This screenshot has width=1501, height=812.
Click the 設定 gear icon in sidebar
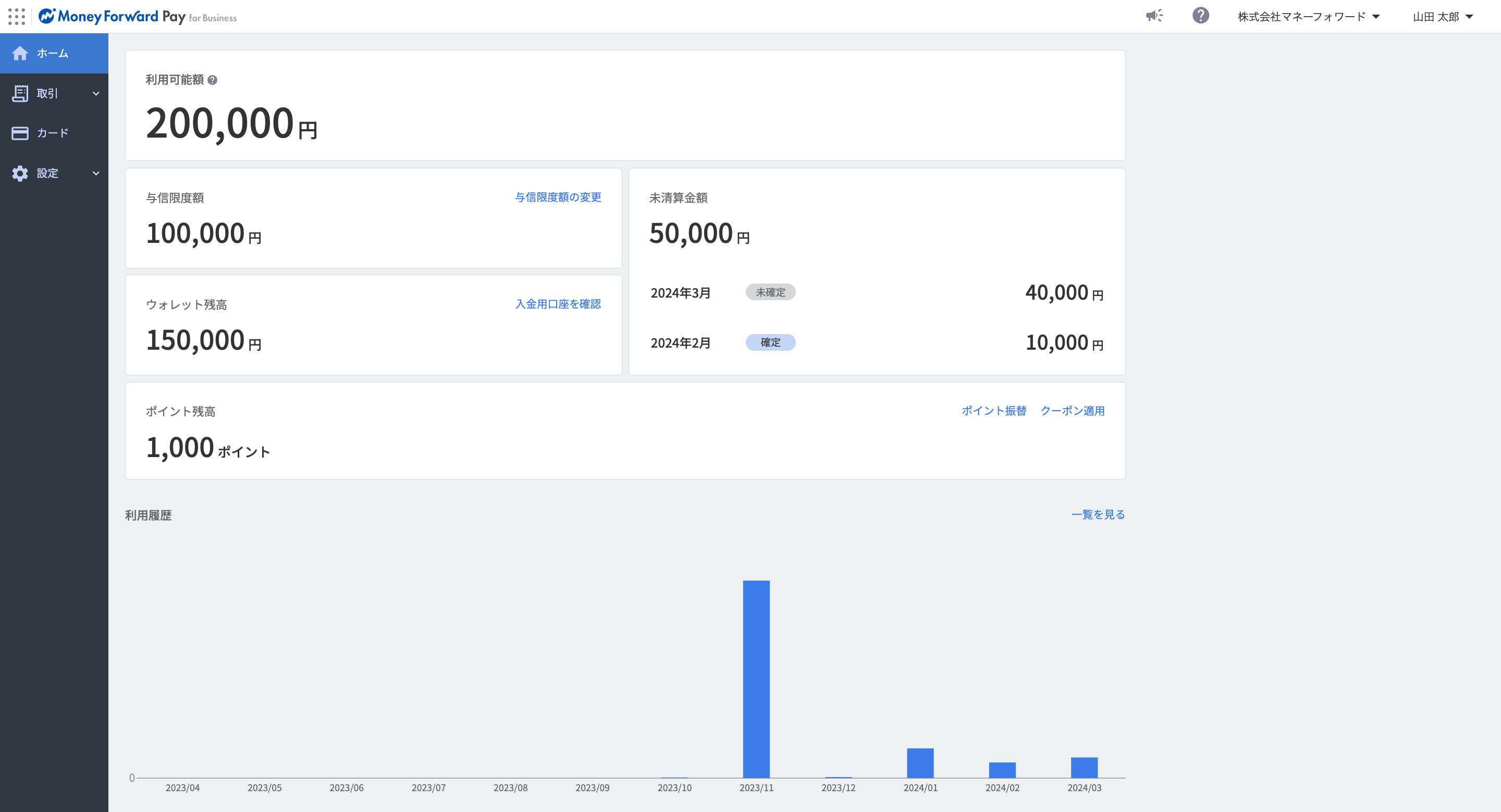point(20,173)
